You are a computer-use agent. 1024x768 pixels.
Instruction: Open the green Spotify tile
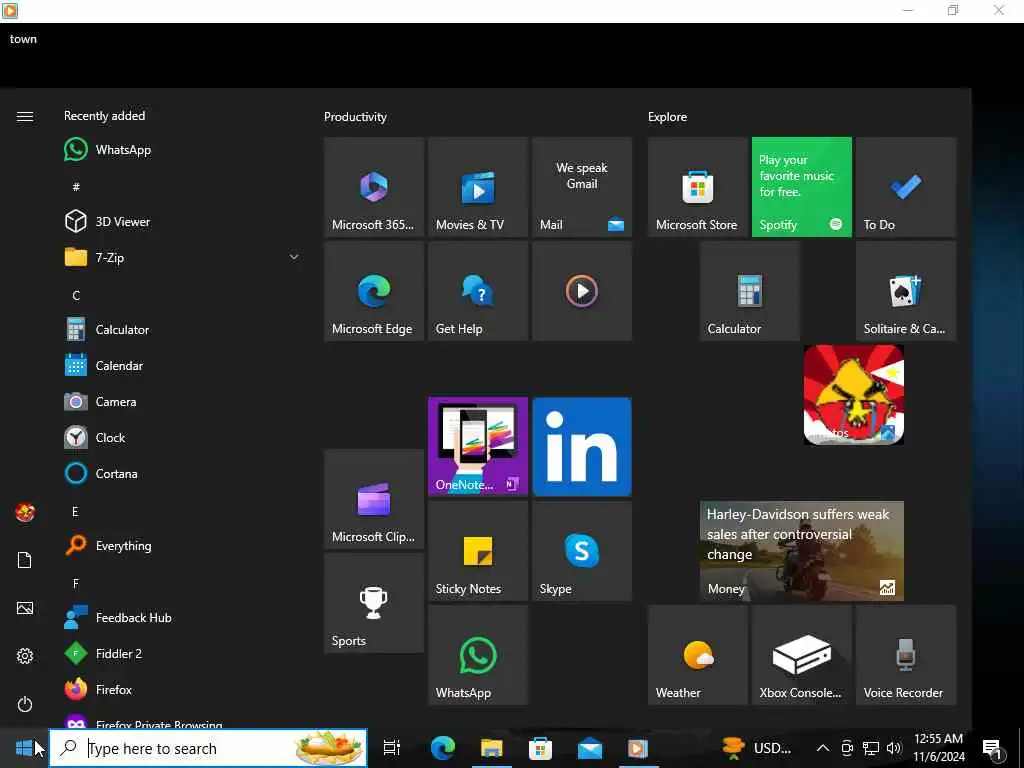click(802, 187)
